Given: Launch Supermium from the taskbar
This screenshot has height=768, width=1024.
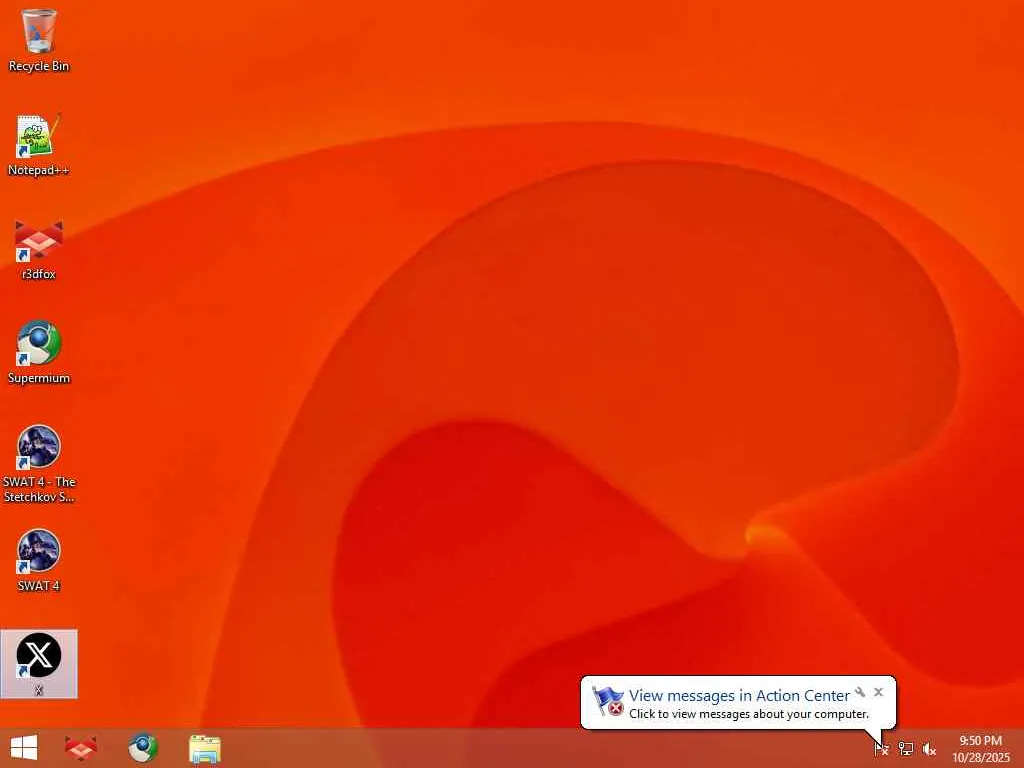Looking at the screenshot, I should pos(142,748).
